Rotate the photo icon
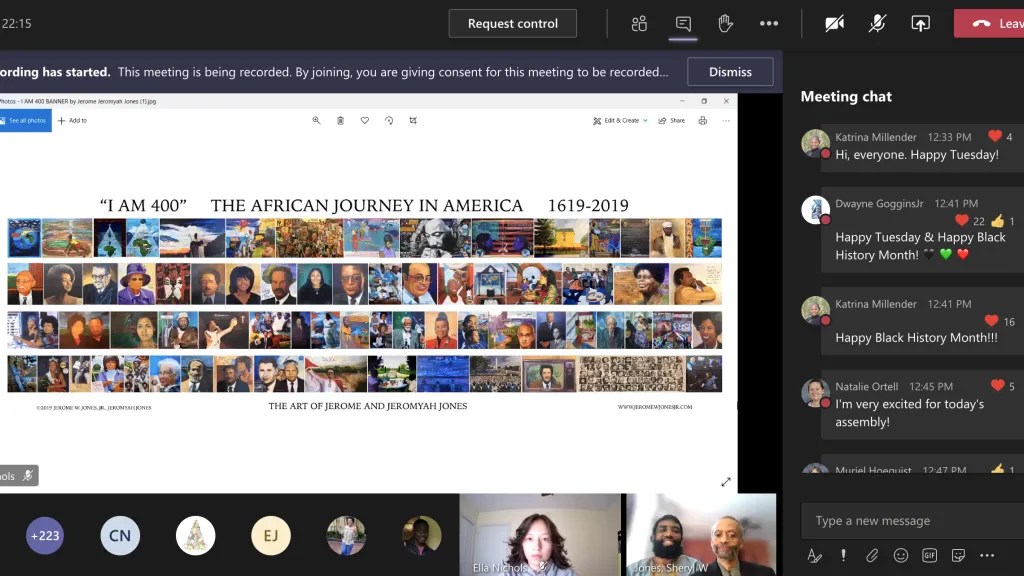The image size is (1024, 576). (389, 120)
